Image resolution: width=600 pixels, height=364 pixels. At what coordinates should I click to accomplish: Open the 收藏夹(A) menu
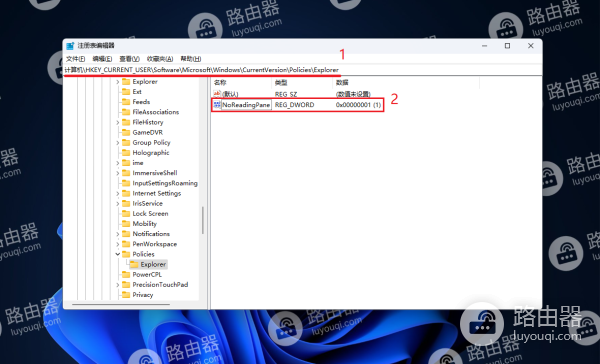click(160, 59)
